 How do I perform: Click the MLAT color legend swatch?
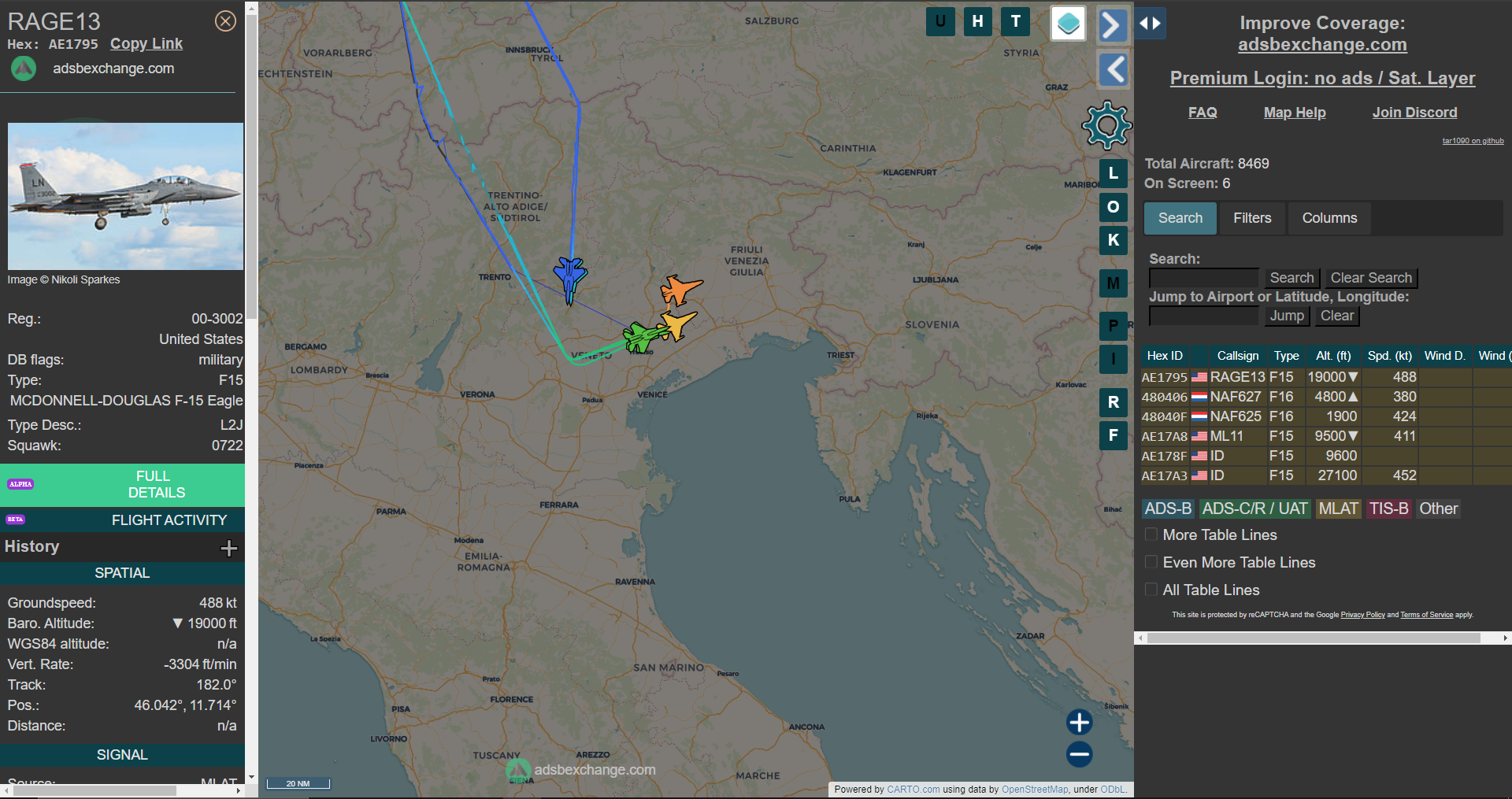pyautogui.click(x=1339, y=509)
